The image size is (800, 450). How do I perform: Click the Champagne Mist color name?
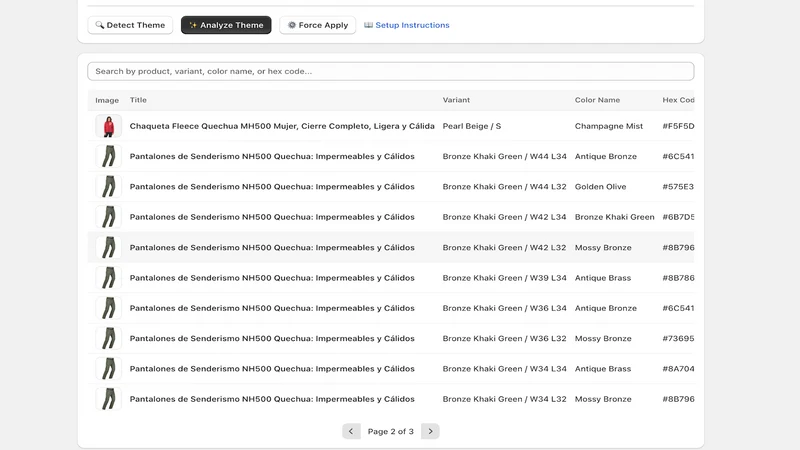tap(609, 126)
